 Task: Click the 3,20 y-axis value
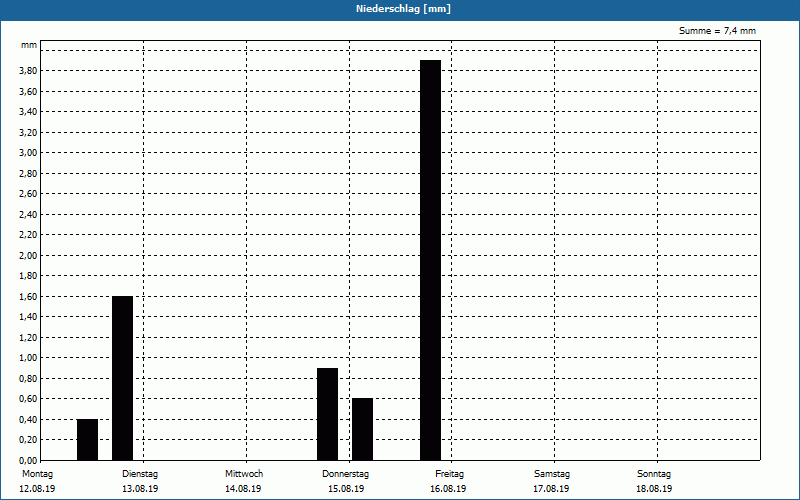click(x=28, y=133)
